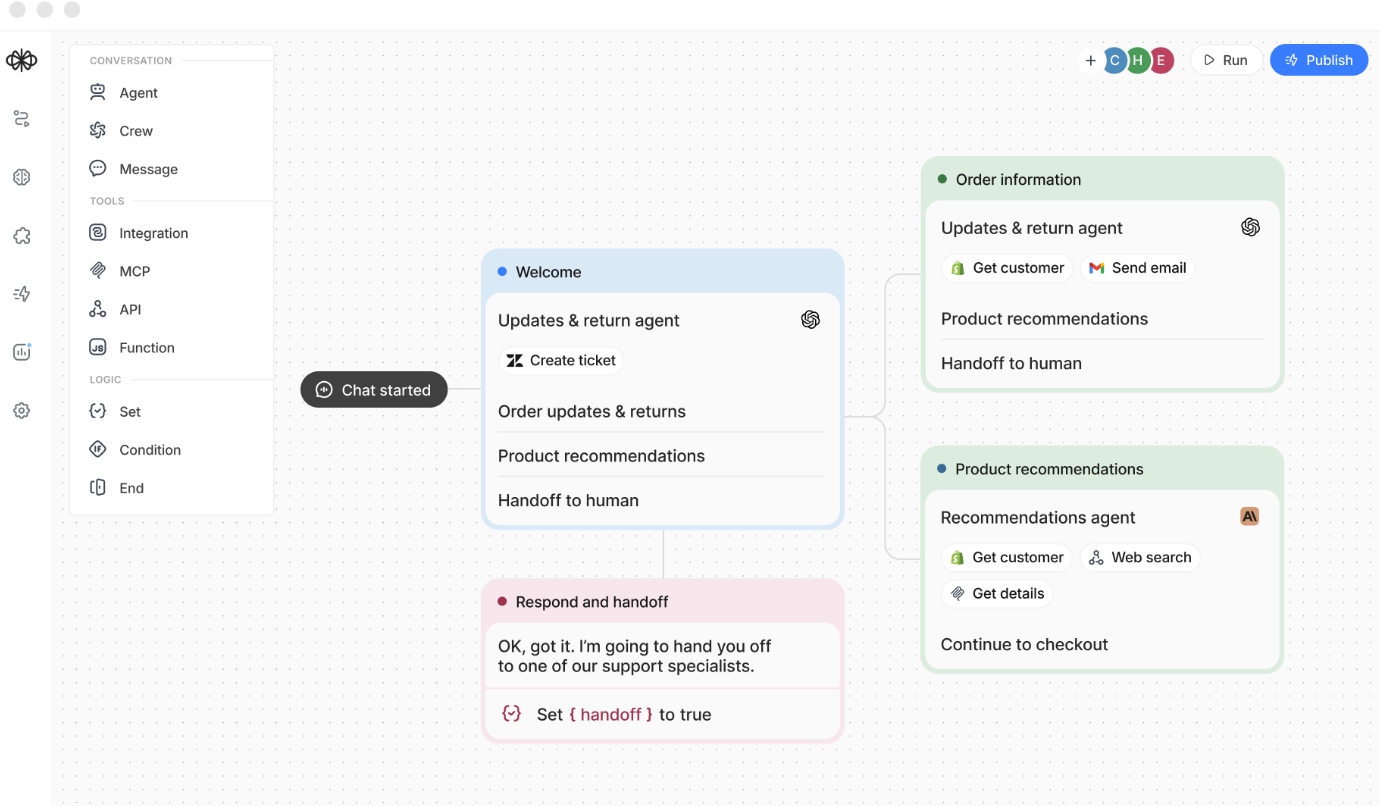Image resolution: width=1380 pixels, height=806 pixels.
Task: Open the Zendesk Create ticket tool
Action: pyautogui.click(x=560, y=360)
